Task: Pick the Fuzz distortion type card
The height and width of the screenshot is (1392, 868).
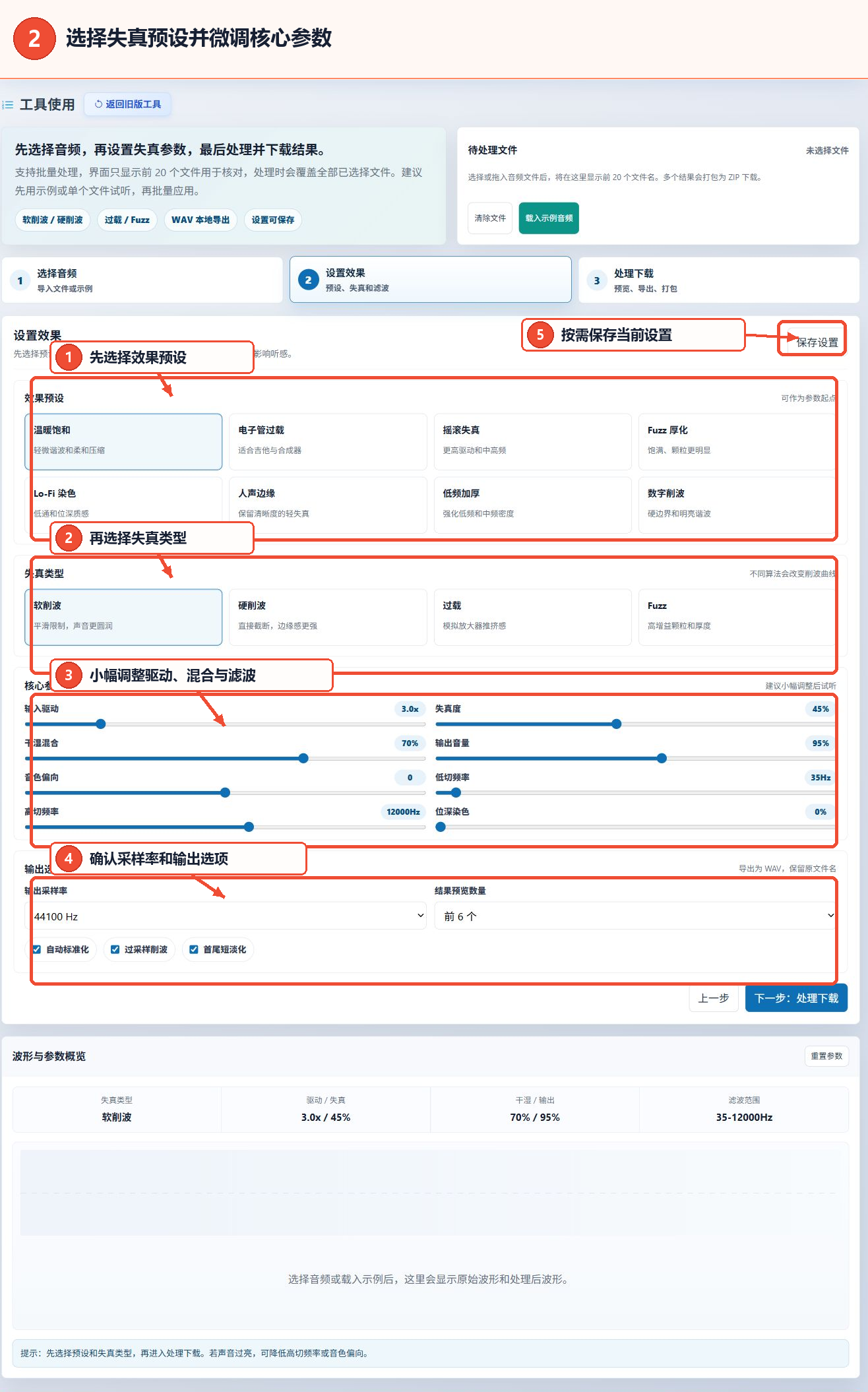Action: 737,617
